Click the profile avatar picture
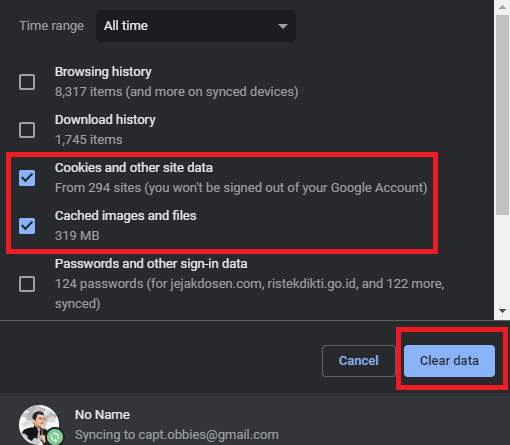510x445 pixels. [39, 425]
